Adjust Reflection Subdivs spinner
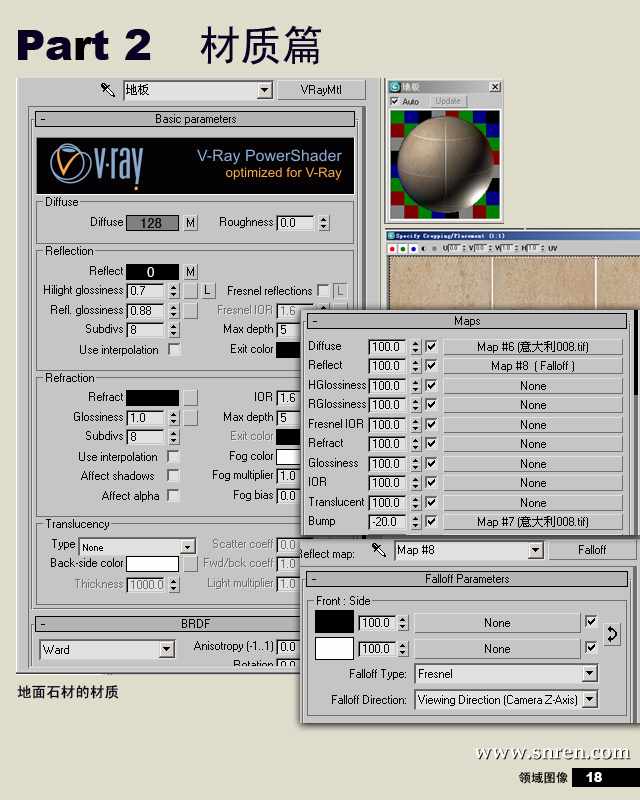 coord(174,330)
